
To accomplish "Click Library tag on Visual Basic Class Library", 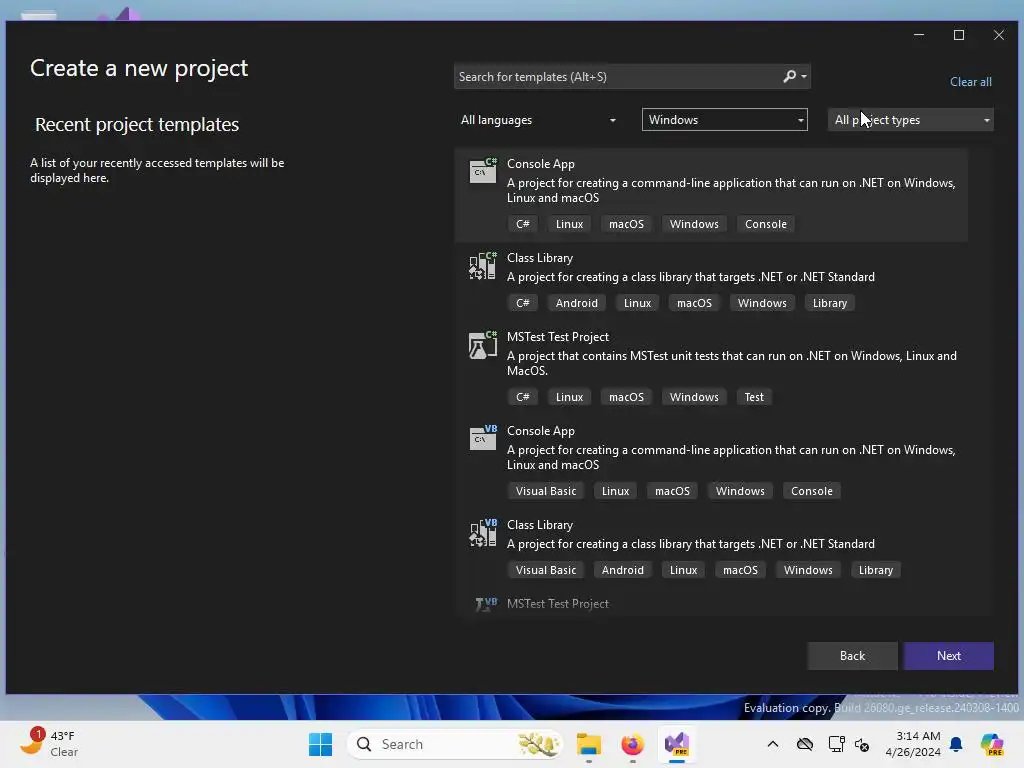I will click(x=875, y=570).
